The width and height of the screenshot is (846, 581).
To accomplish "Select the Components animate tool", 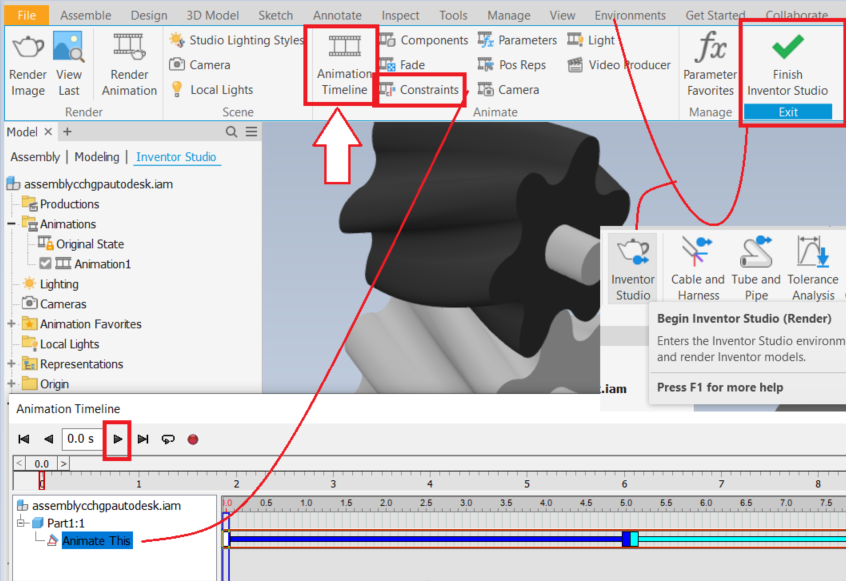I will (424, 40).
